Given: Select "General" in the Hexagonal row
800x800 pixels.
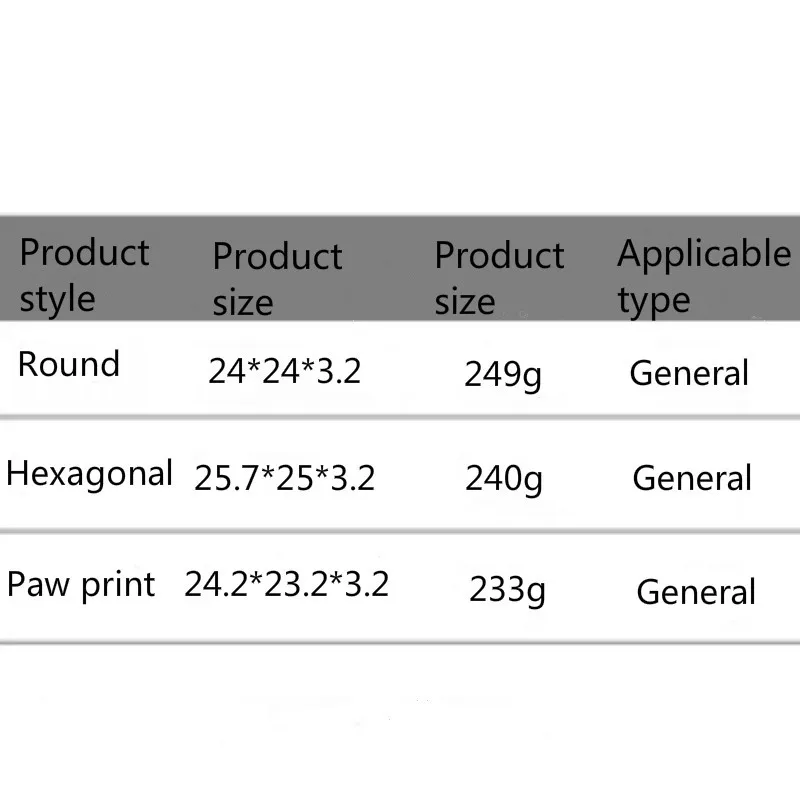Looking at the screenshot, I should pyautogui.click(x=692, y=479).
